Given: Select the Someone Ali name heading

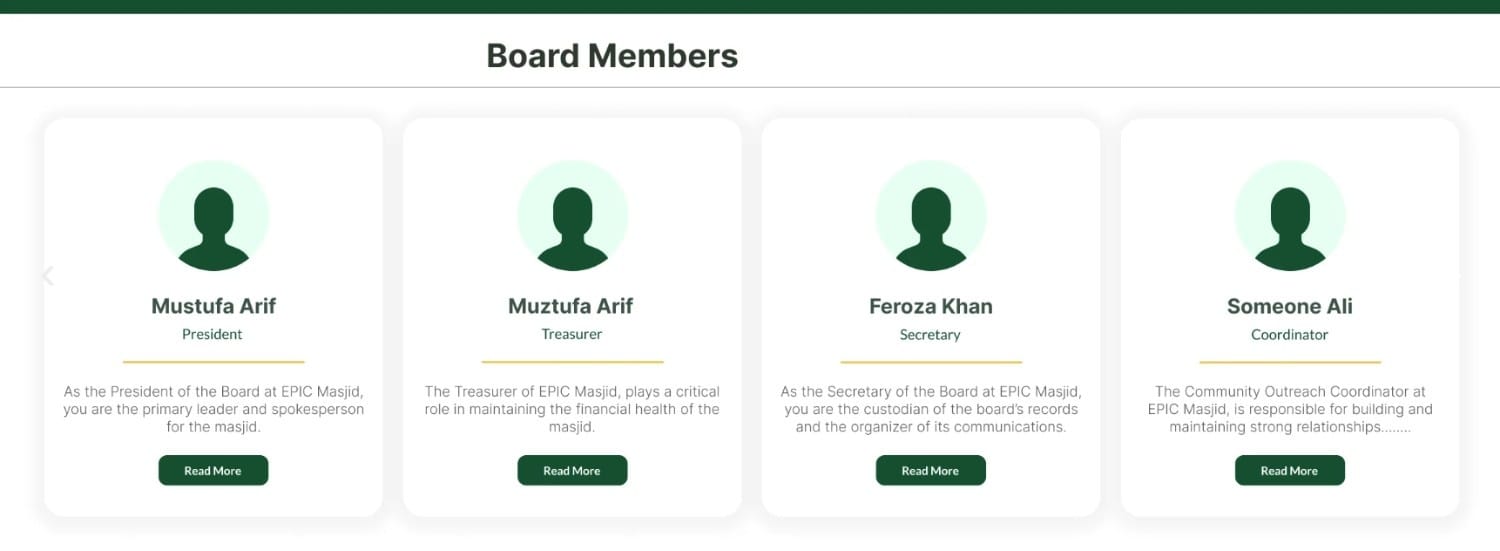Looking at the screenshot, I should click(x=1290, y=306).
